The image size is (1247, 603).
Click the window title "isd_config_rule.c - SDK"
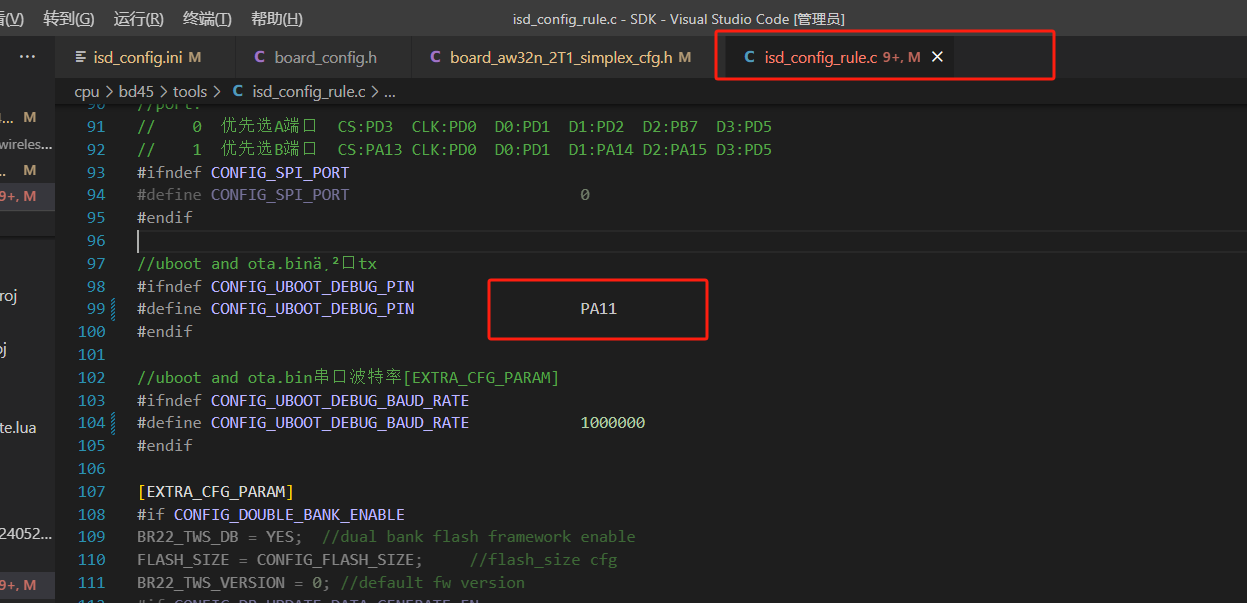(x=586, y=19)
